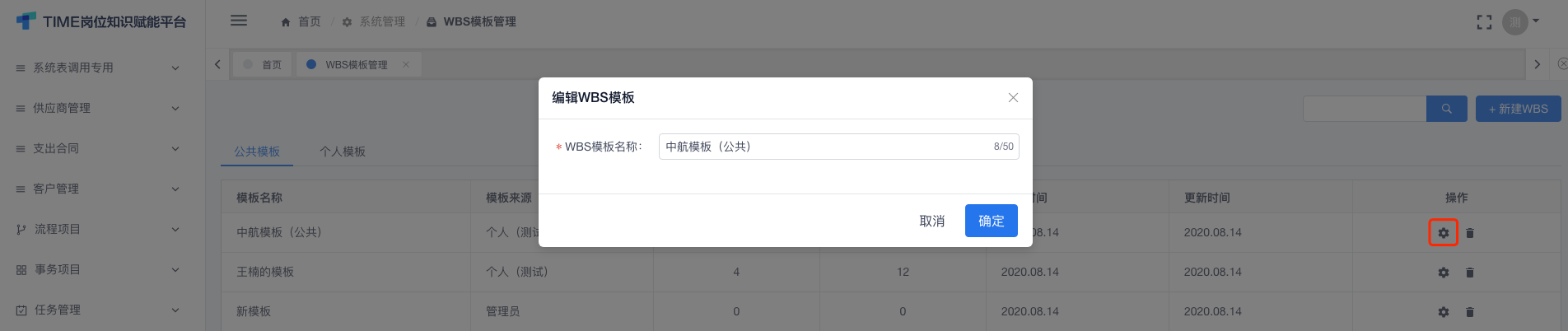1568x331 pixels.
Task: Select the 首页 page tab
Action: [x=263, y=64]
